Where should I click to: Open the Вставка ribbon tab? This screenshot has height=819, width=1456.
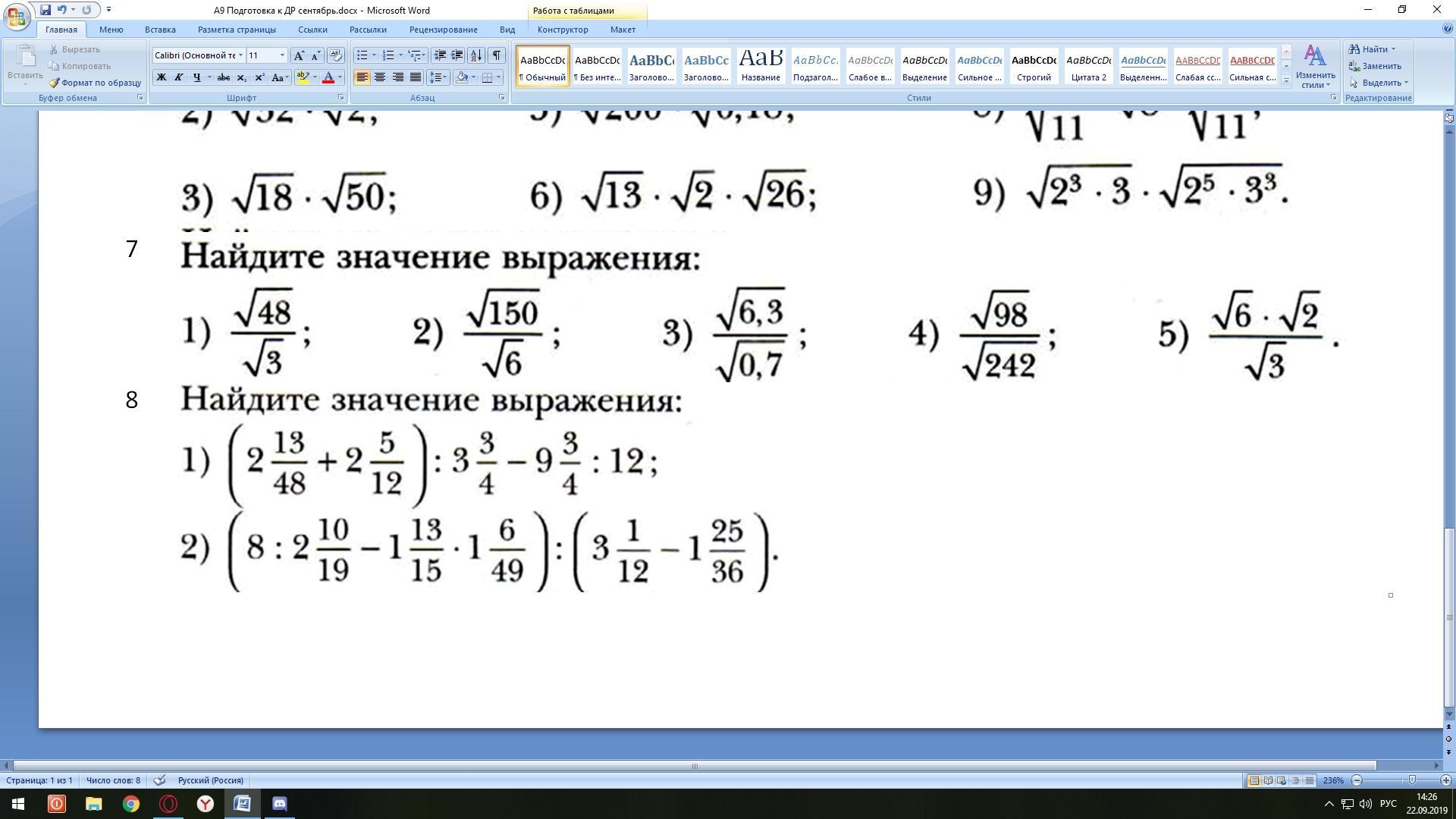pyautogui.click(x=160, y=30)
